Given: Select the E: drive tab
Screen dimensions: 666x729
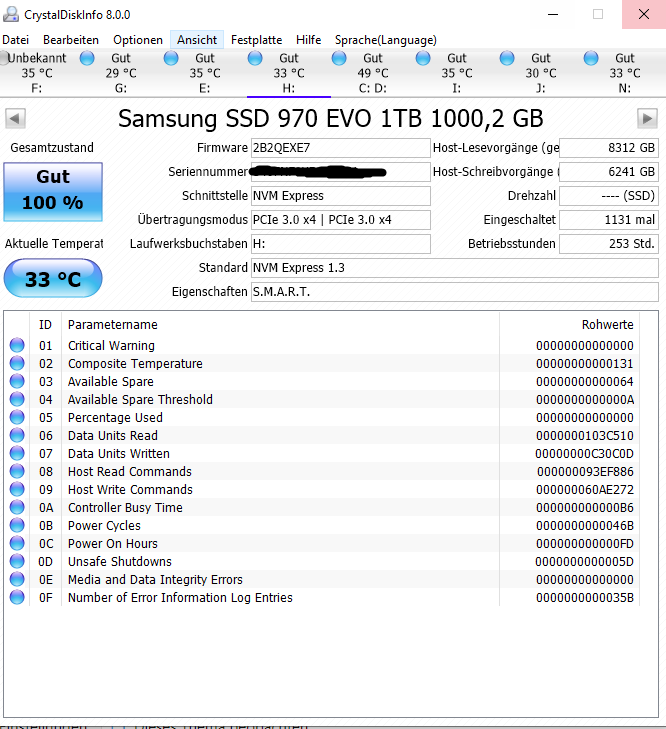Looking at the screenshot, I should coord(205,73).
